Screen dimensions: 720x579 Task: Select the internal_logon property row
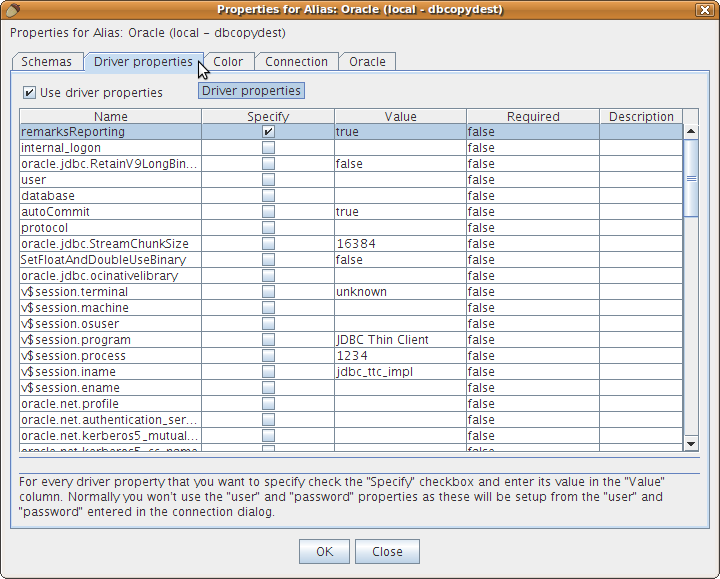[110, 148]
